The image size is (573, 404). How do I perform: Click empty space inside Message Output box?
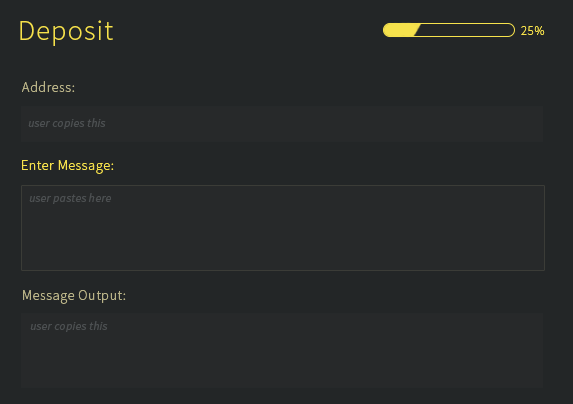(282, 360)
